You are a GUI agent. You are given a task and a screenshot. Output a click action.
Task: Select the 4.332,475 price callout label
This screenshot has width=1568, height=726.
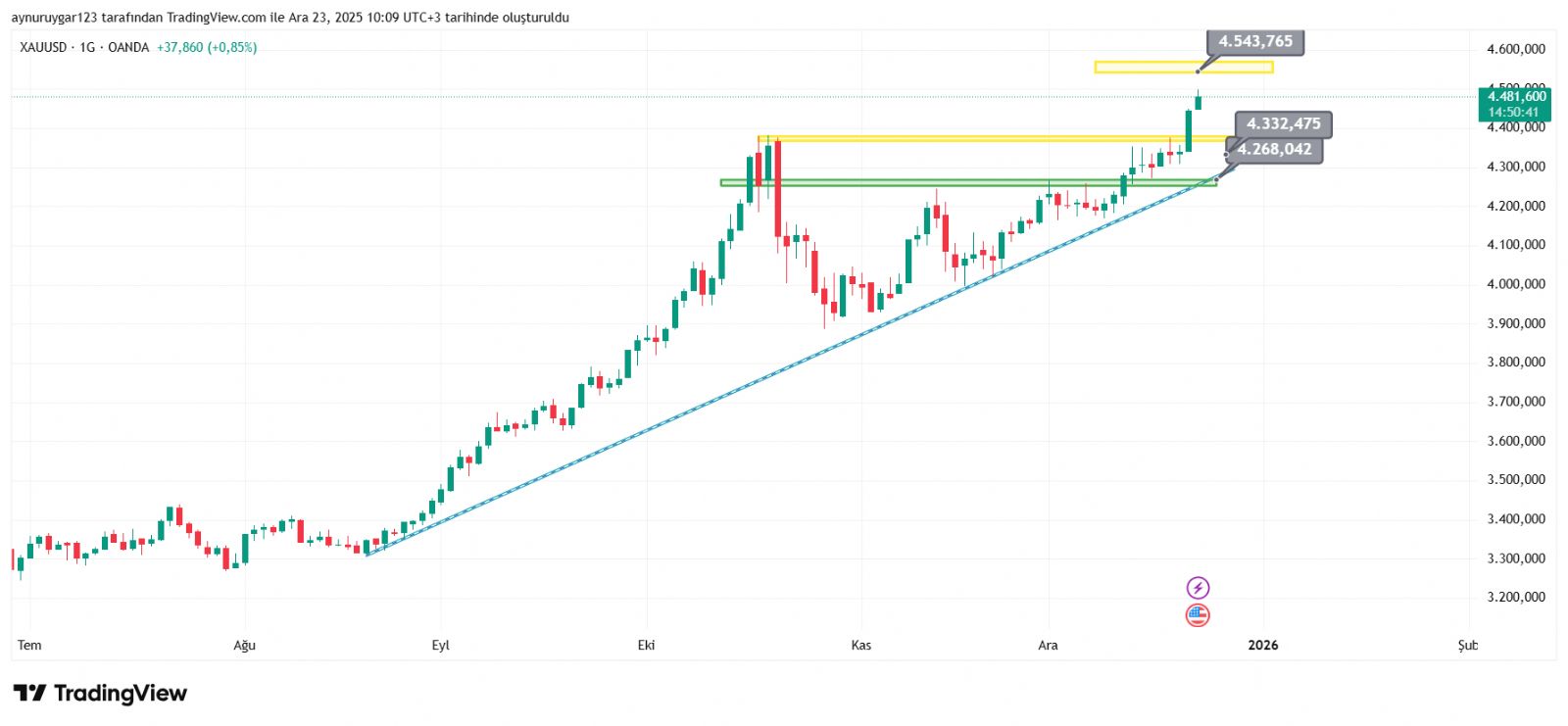pos(1283,124)
